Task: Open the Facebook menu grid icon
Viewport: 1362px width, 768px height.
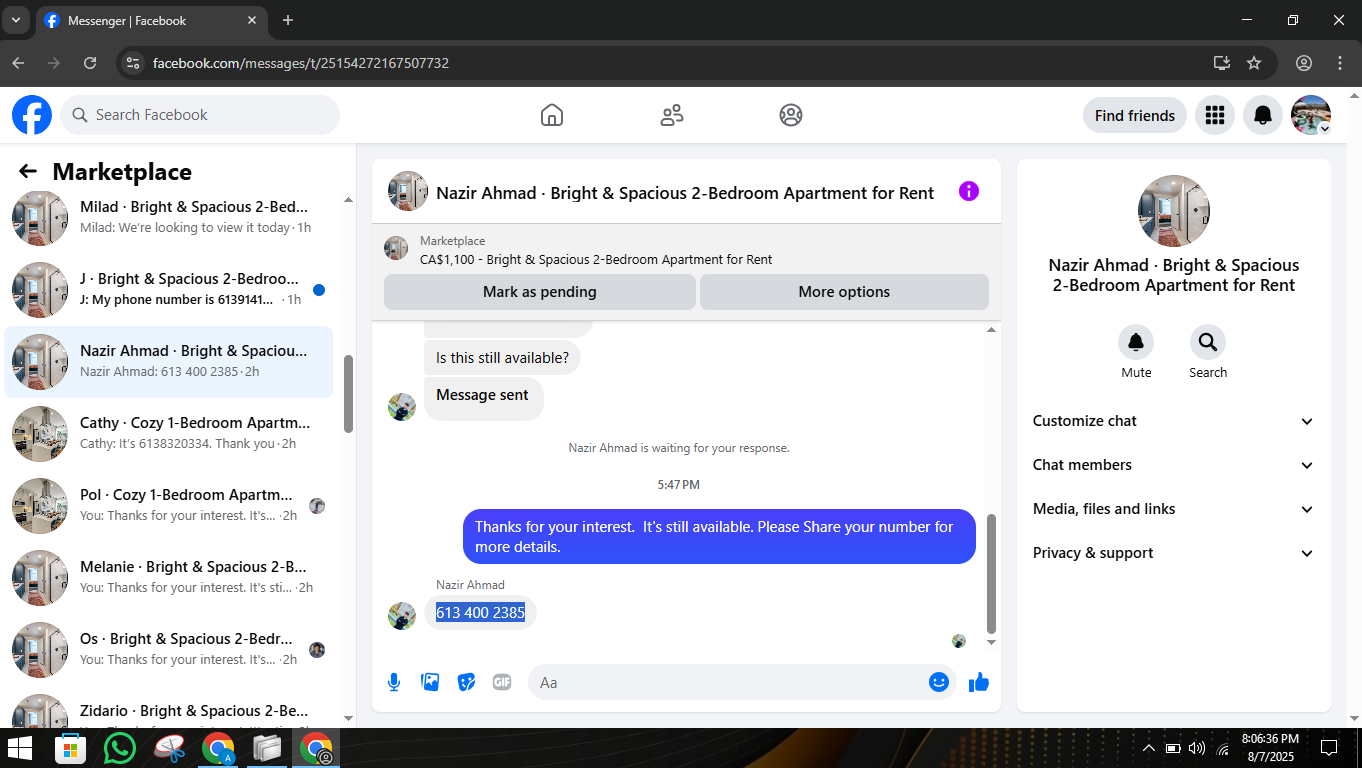Action: [x=1215, y=115]
